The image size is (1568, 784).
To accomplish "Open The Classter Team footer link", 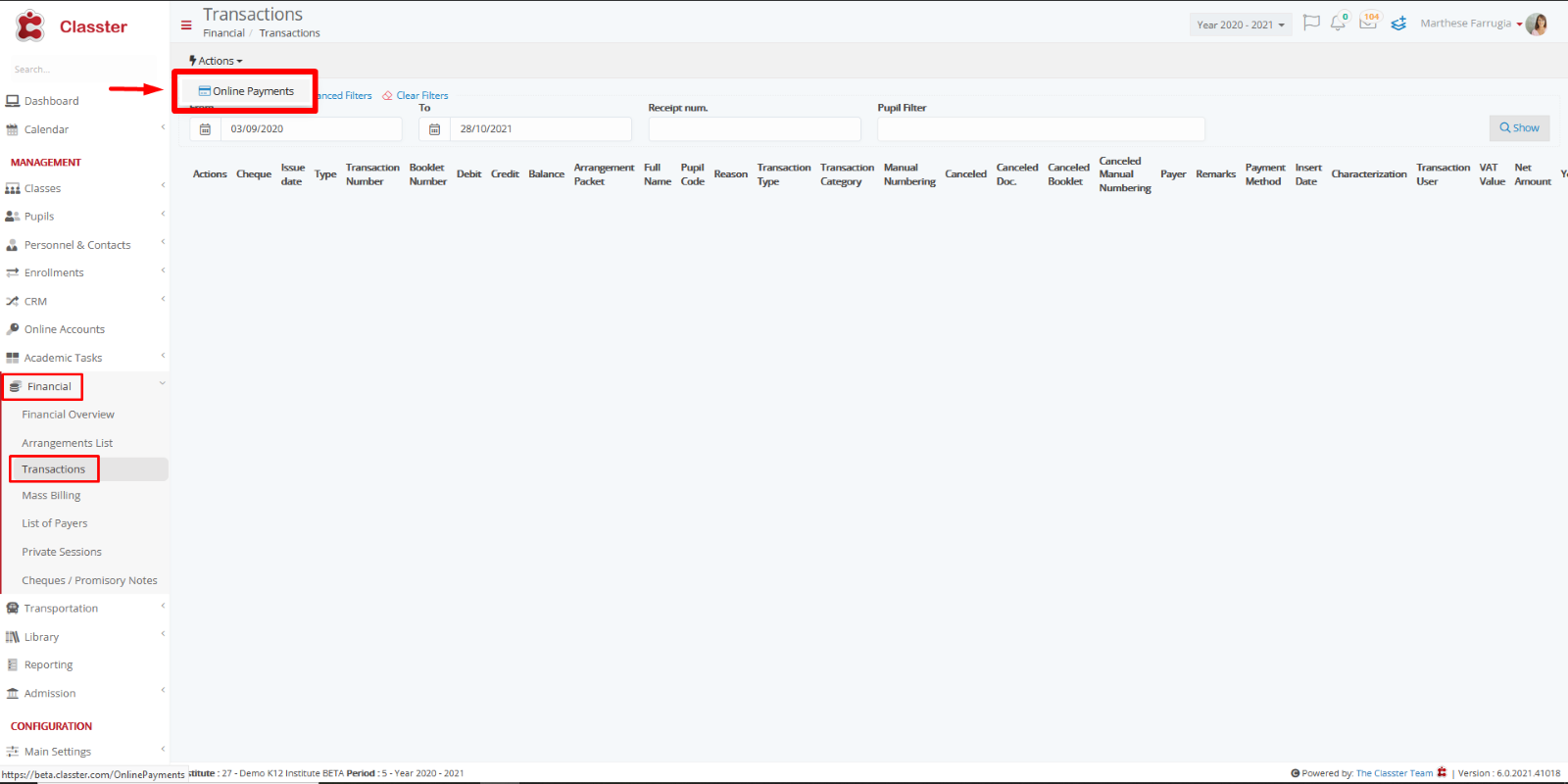I will (1395, 773).
